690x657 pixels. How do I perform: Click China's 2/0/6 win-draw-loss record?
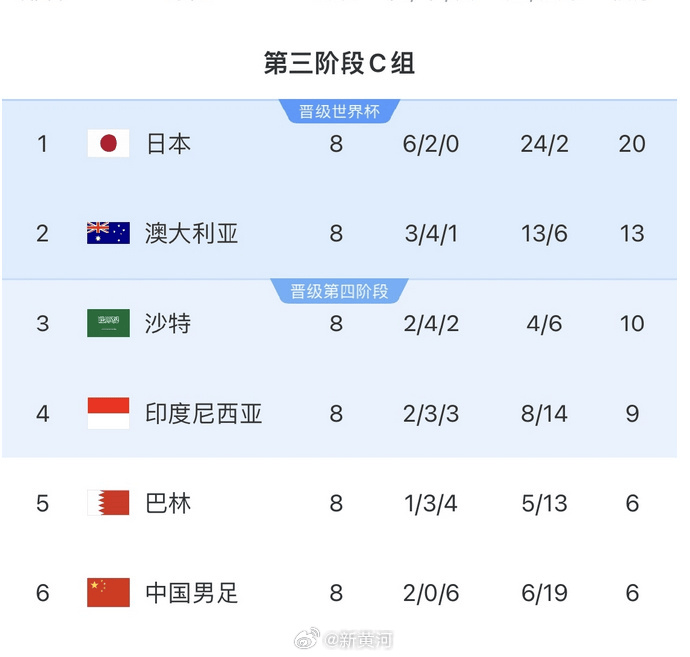pyautogui.click(x=431, y=593)
